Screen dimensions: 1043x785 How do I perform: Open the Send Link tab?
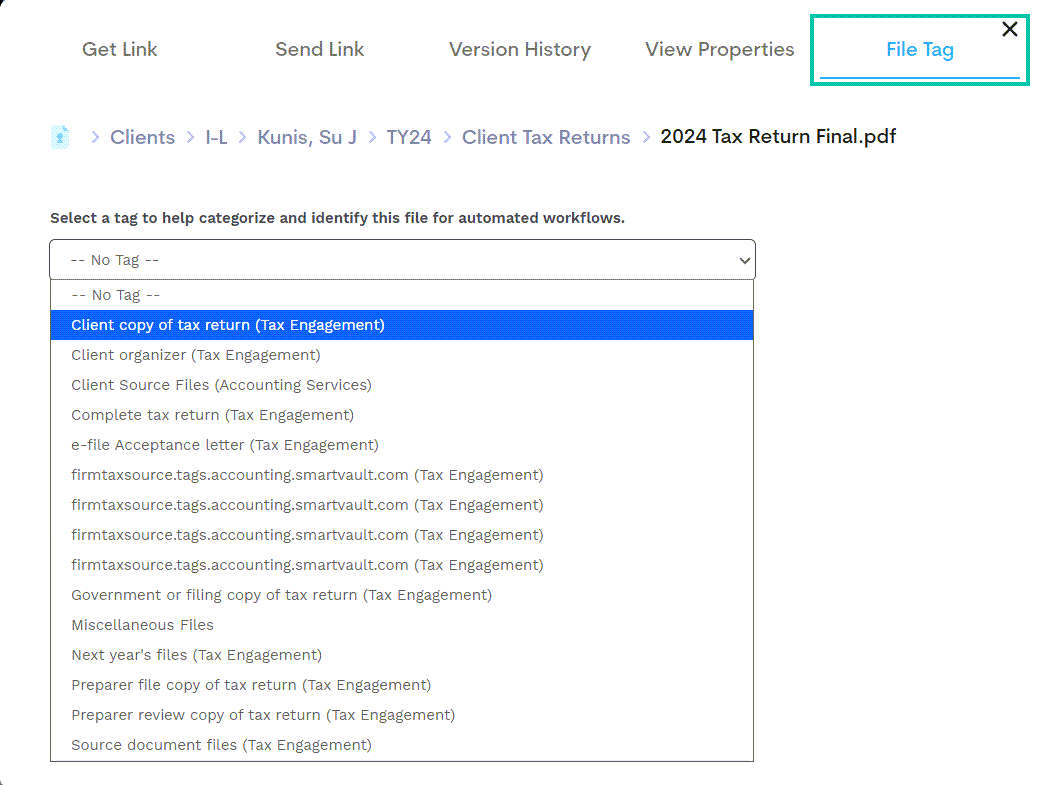[x=319, y=49]
